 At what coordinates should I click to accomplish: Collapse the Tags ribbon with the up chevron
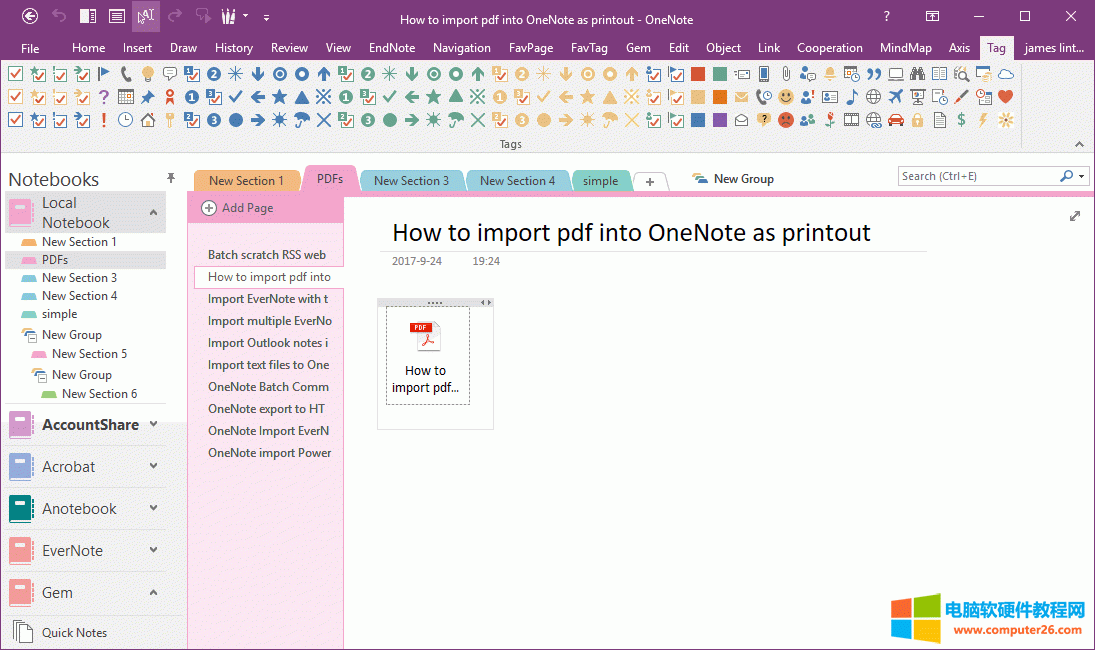click(1079, 143)
